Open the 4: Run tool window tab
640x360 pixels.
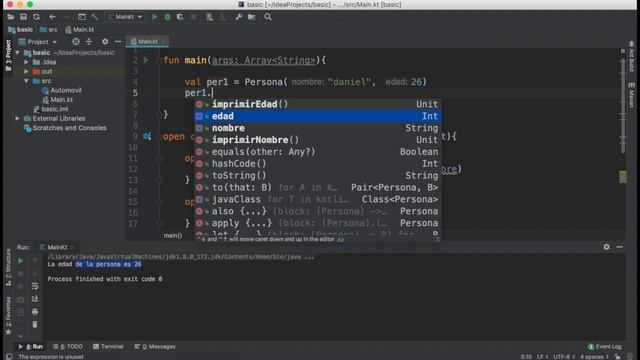click(x=31, y=347)
